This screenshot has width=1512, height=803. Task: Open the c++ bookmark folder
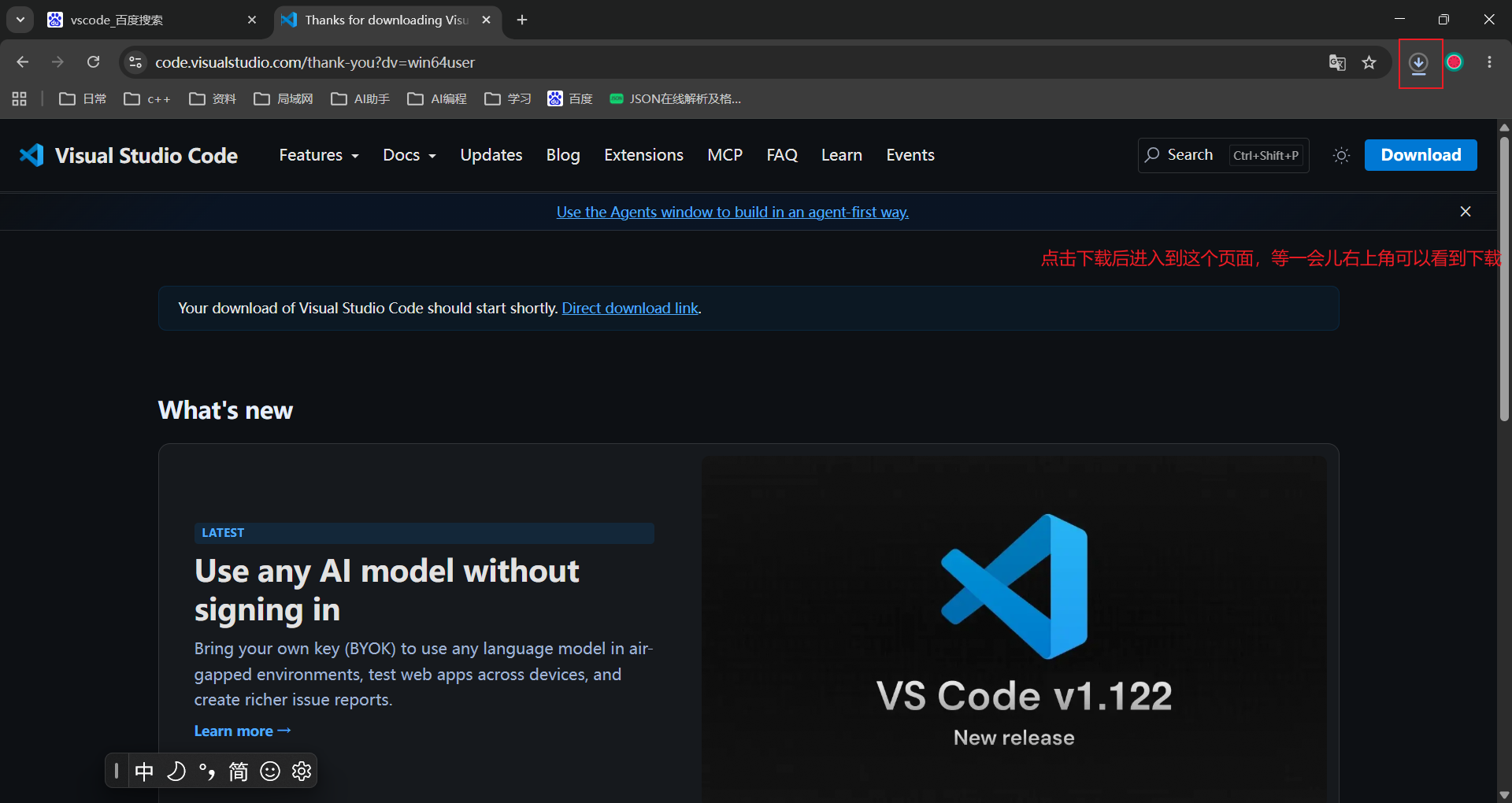click(x=147, y=98)
